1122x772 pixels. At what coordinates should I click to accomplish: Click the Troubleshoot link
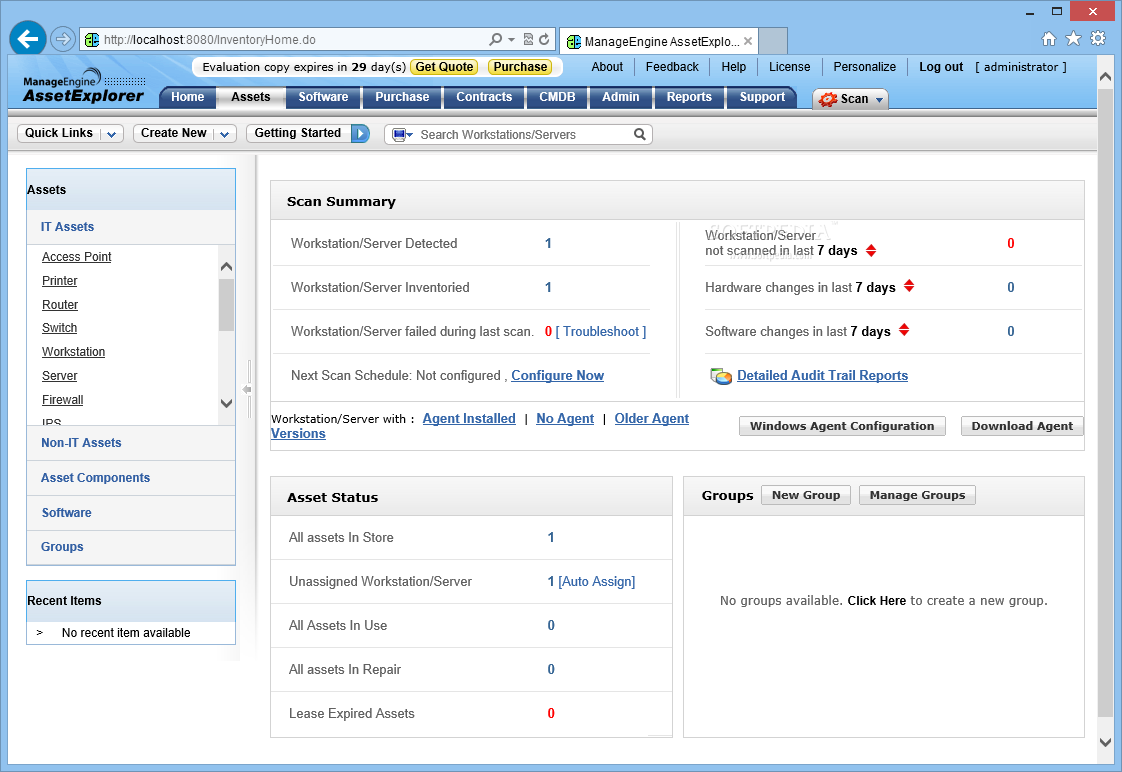pos(601,331)
